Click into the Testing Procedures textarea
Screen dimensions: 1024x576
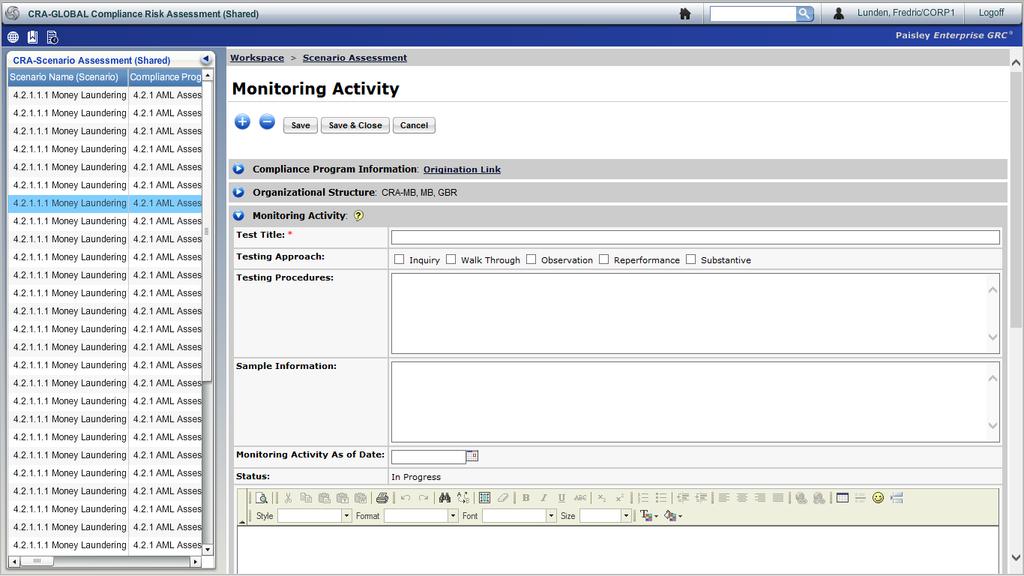695,313
